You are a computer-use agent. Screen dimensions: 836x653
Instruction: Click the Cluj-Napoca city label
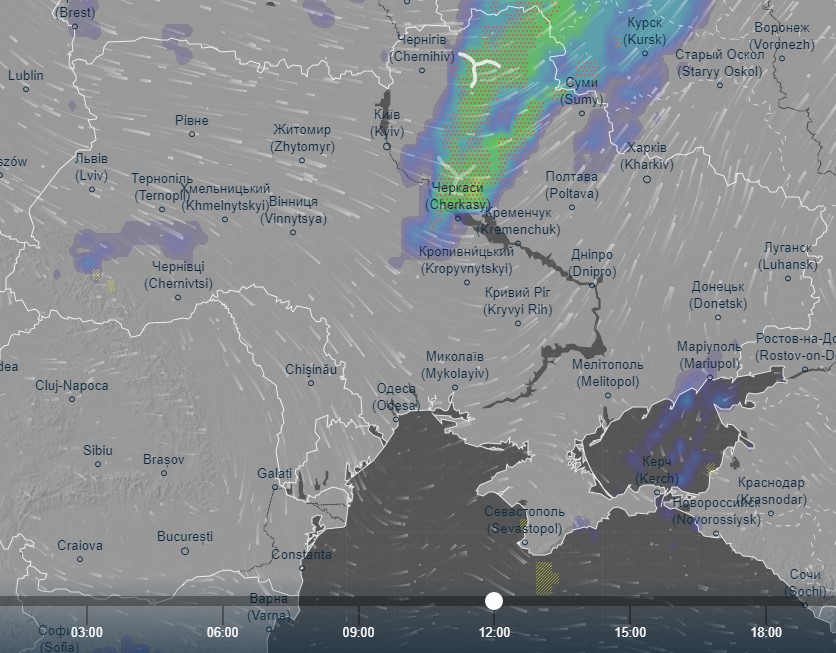coord(71,385)
